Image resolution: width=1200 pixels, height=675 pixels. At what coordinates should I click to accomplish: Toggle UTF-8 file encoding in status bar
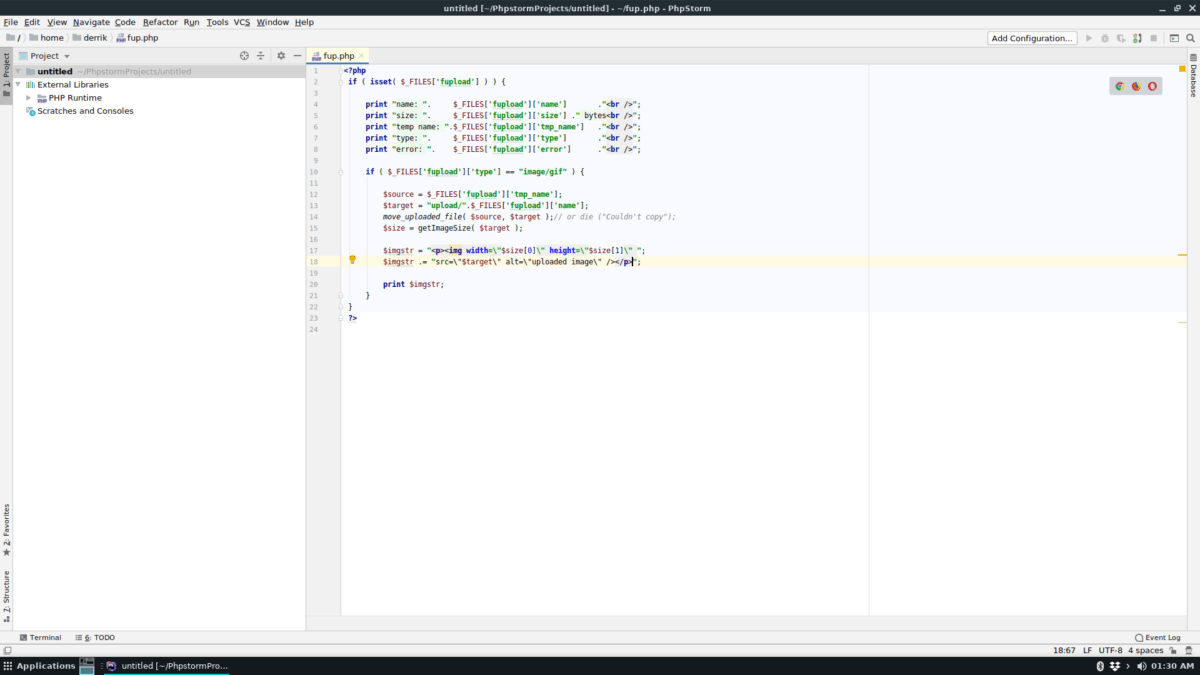tap(1111, 650)
